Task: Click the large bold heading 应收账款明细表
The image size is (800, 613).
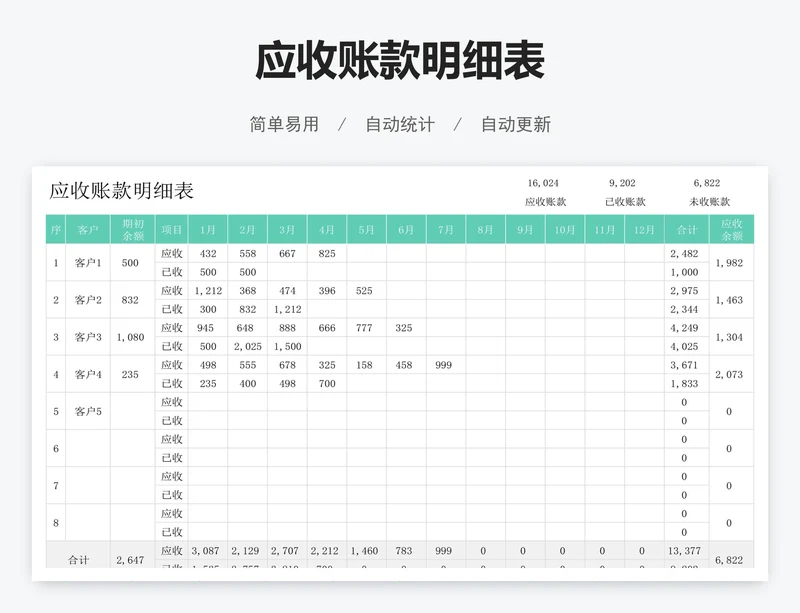Action: [x=400, y=61]
